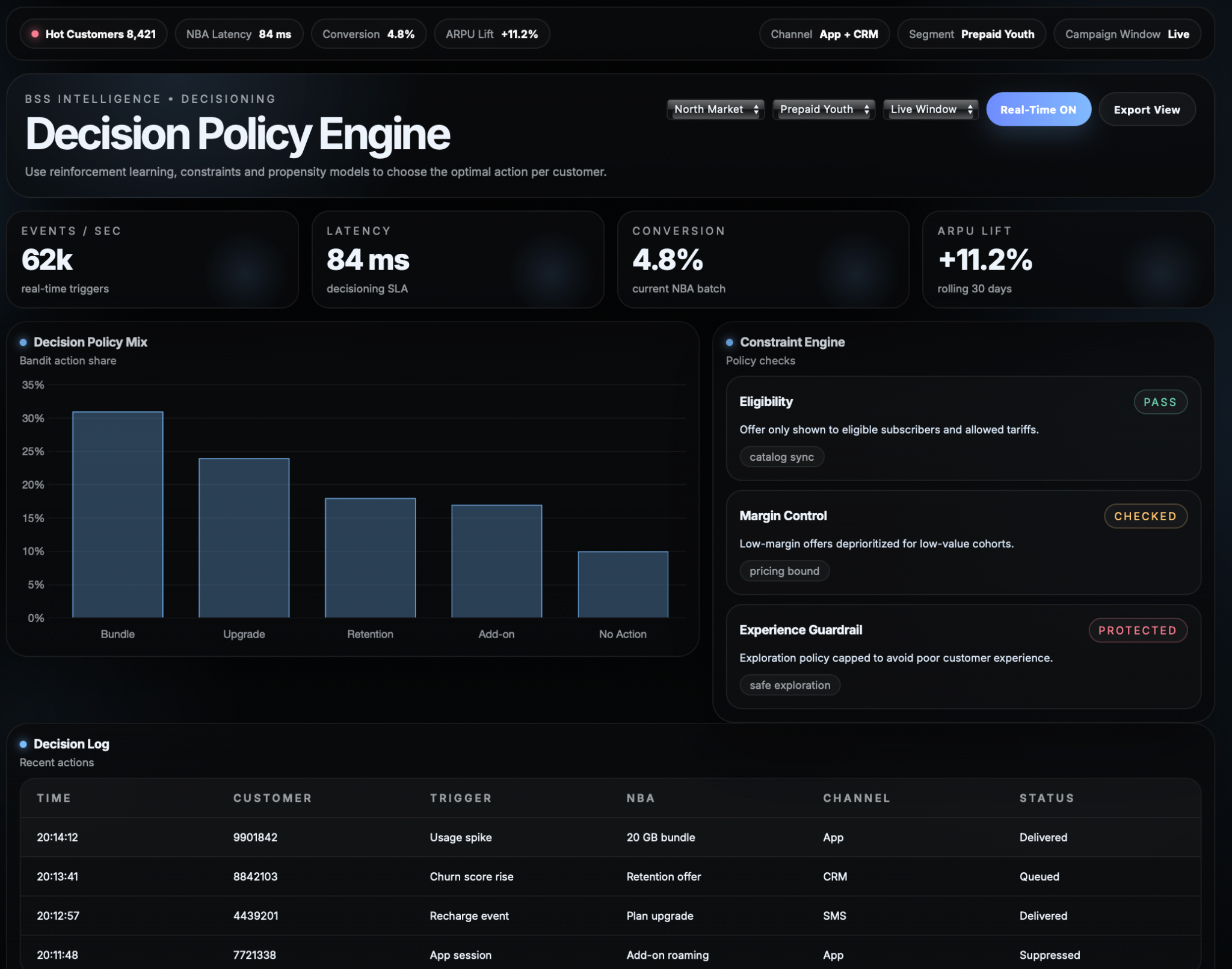
Task: Toggle the Campaign Window Live pill
Action: coord(1127,34)
